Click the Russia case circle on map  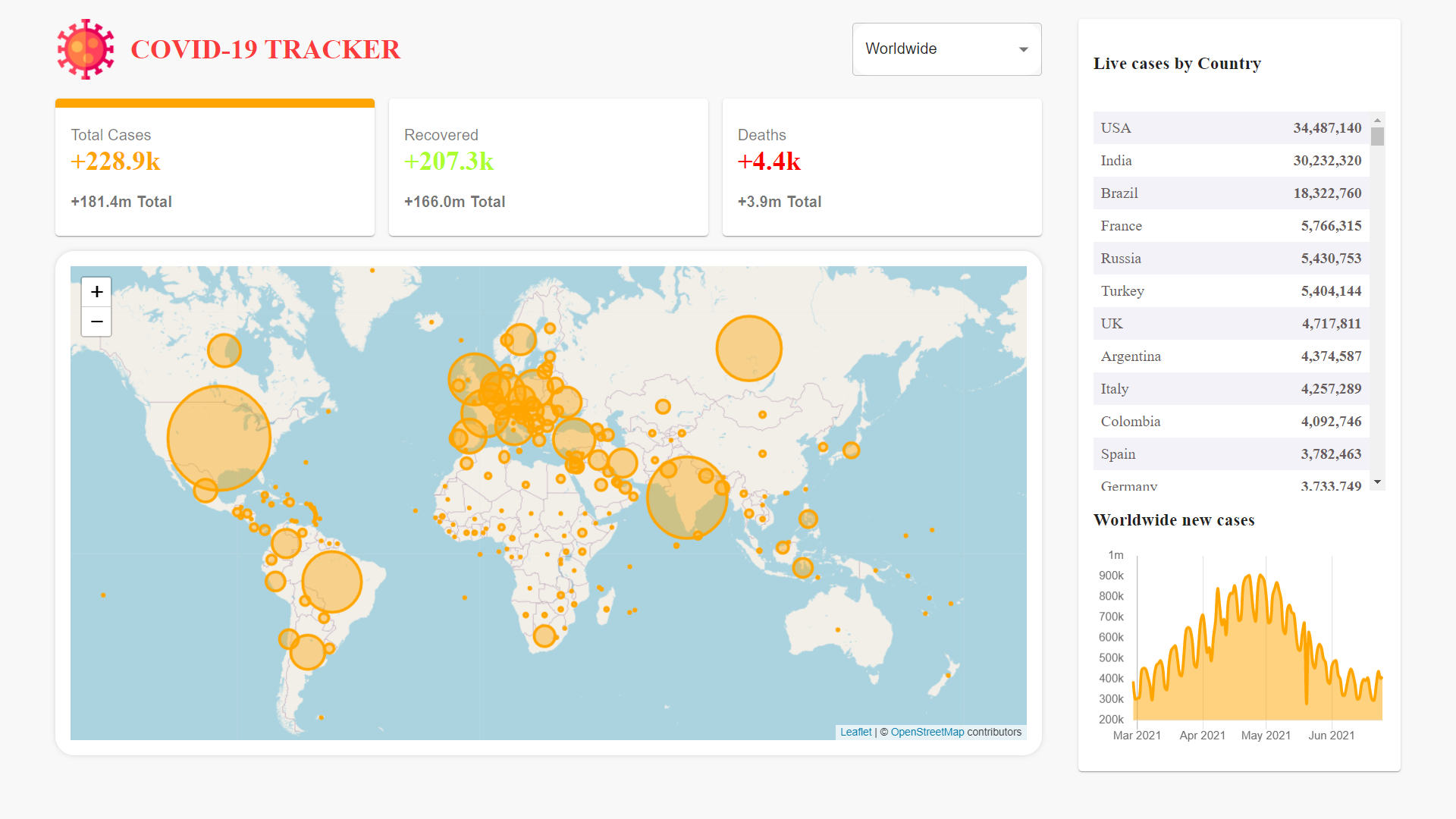[x=748, y=348]
